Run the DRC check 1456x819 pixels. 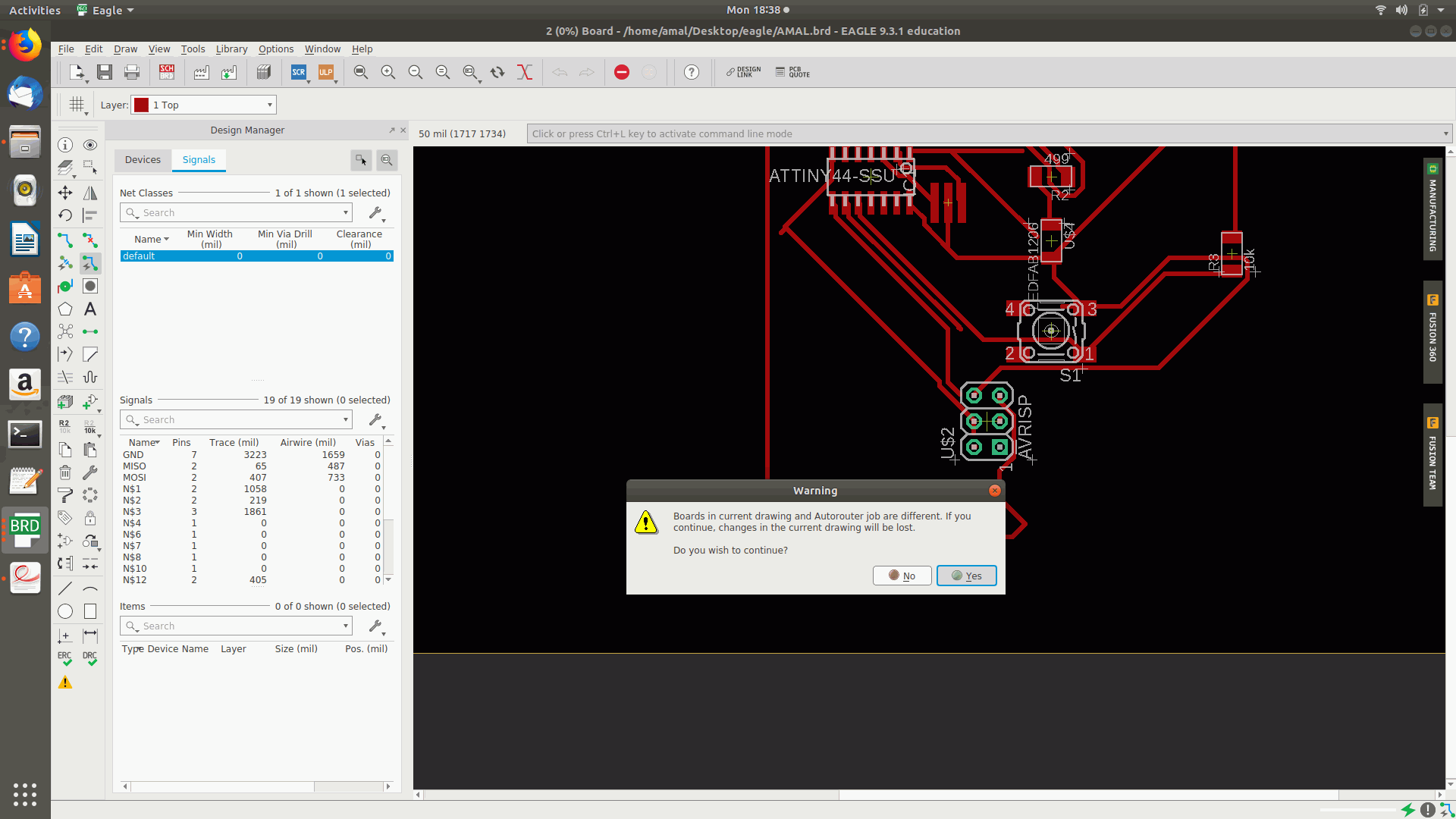tap(90, 657)
